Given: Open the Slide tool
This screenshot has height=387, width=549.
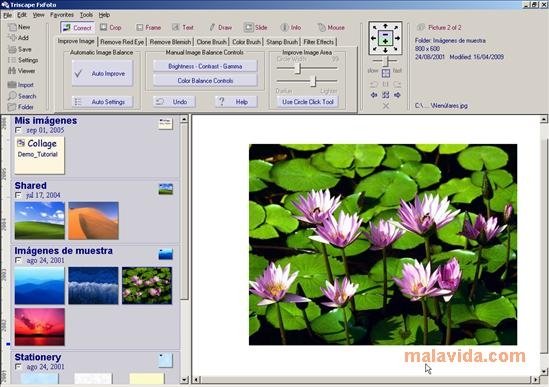Looking at the screenshot, I should [x=256, y=27].
